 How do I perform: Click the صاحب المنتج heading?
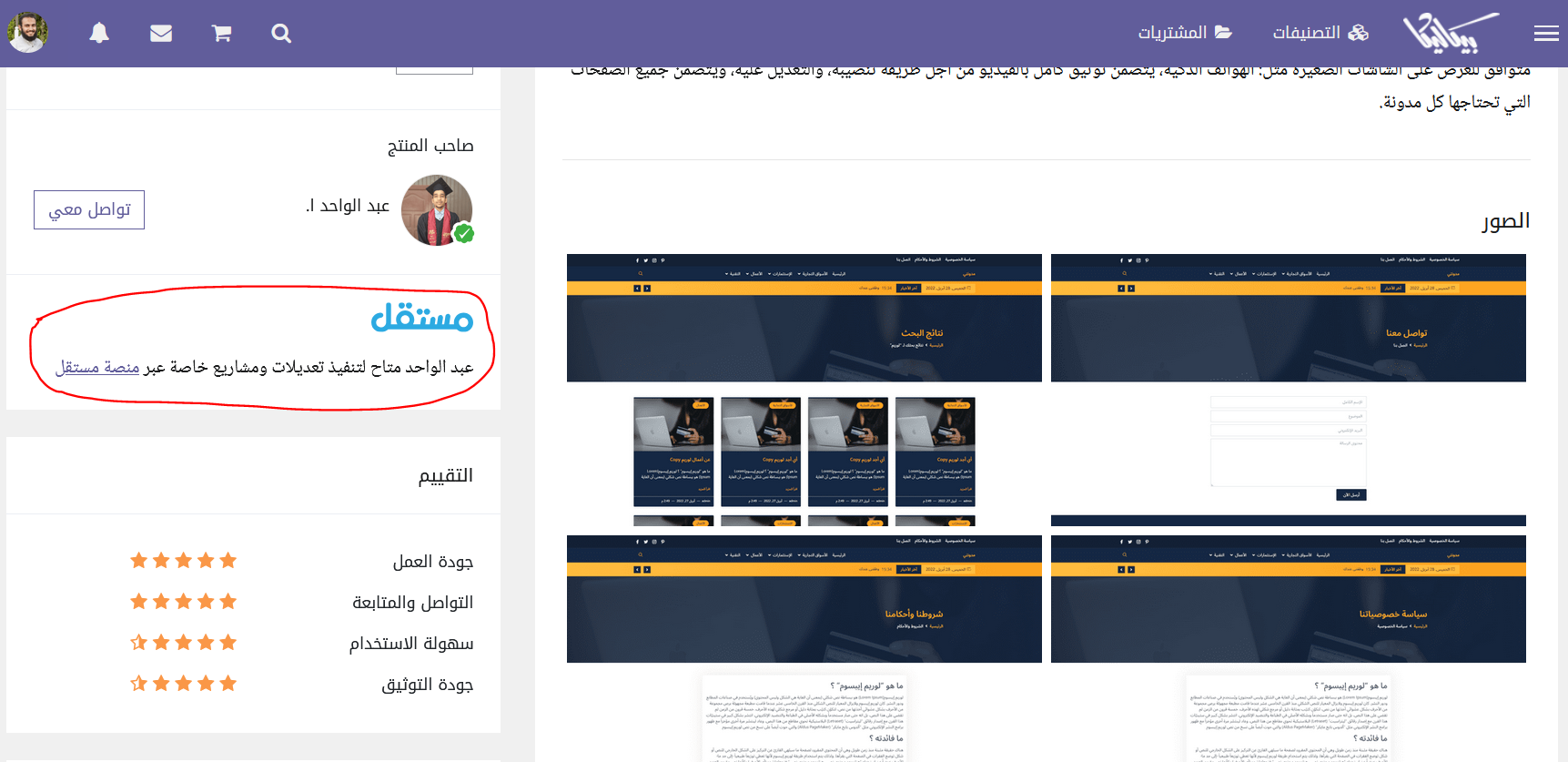click(430, 146)
